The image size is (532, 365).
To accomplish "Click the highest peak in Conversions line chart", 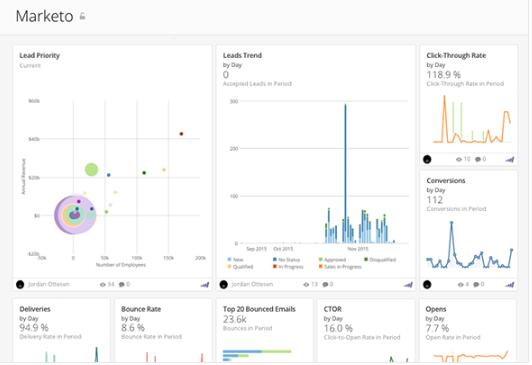I will click(451, 223).
